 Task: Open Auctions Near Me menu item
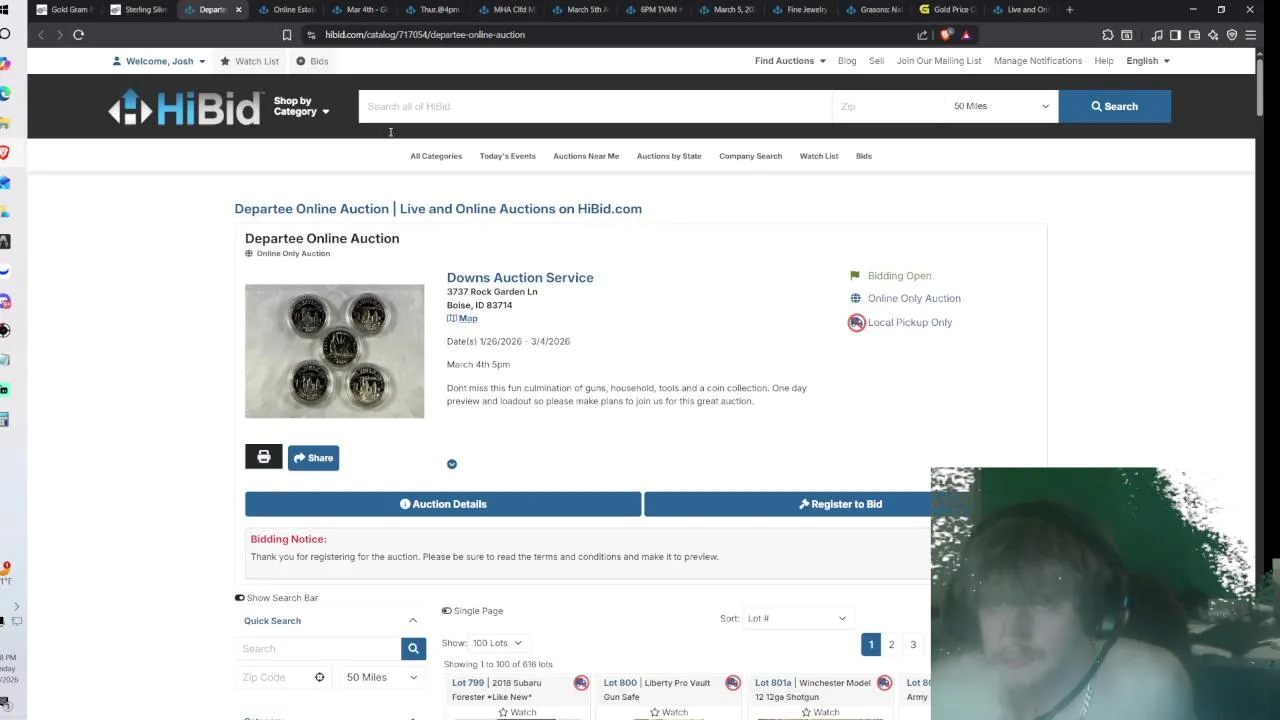[x=586, y=156]
